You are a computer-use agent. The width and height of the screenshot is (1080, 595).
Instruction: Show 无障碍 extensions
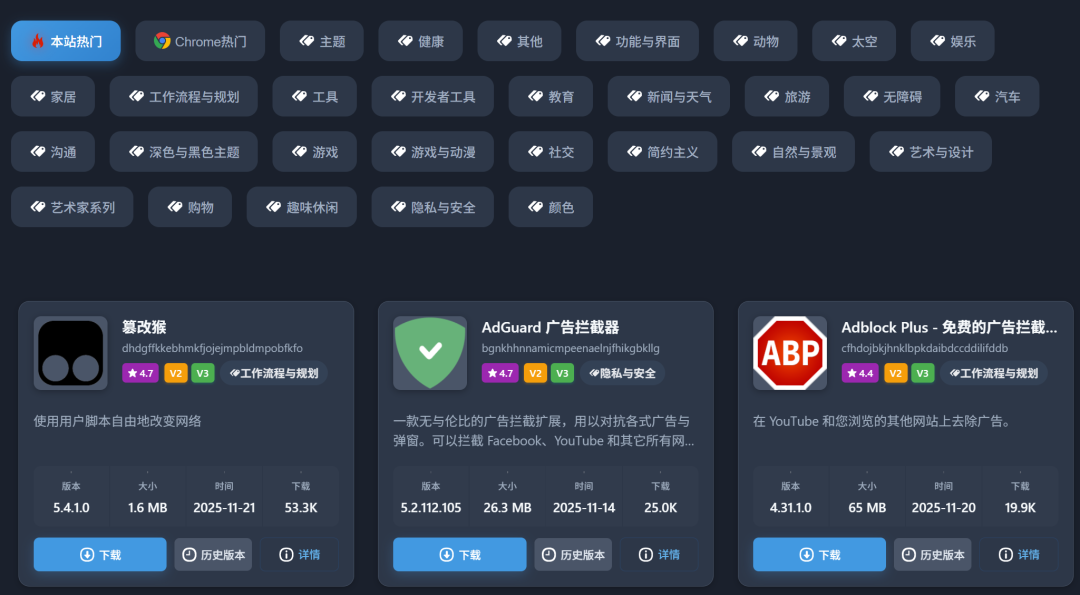(892, 96)
